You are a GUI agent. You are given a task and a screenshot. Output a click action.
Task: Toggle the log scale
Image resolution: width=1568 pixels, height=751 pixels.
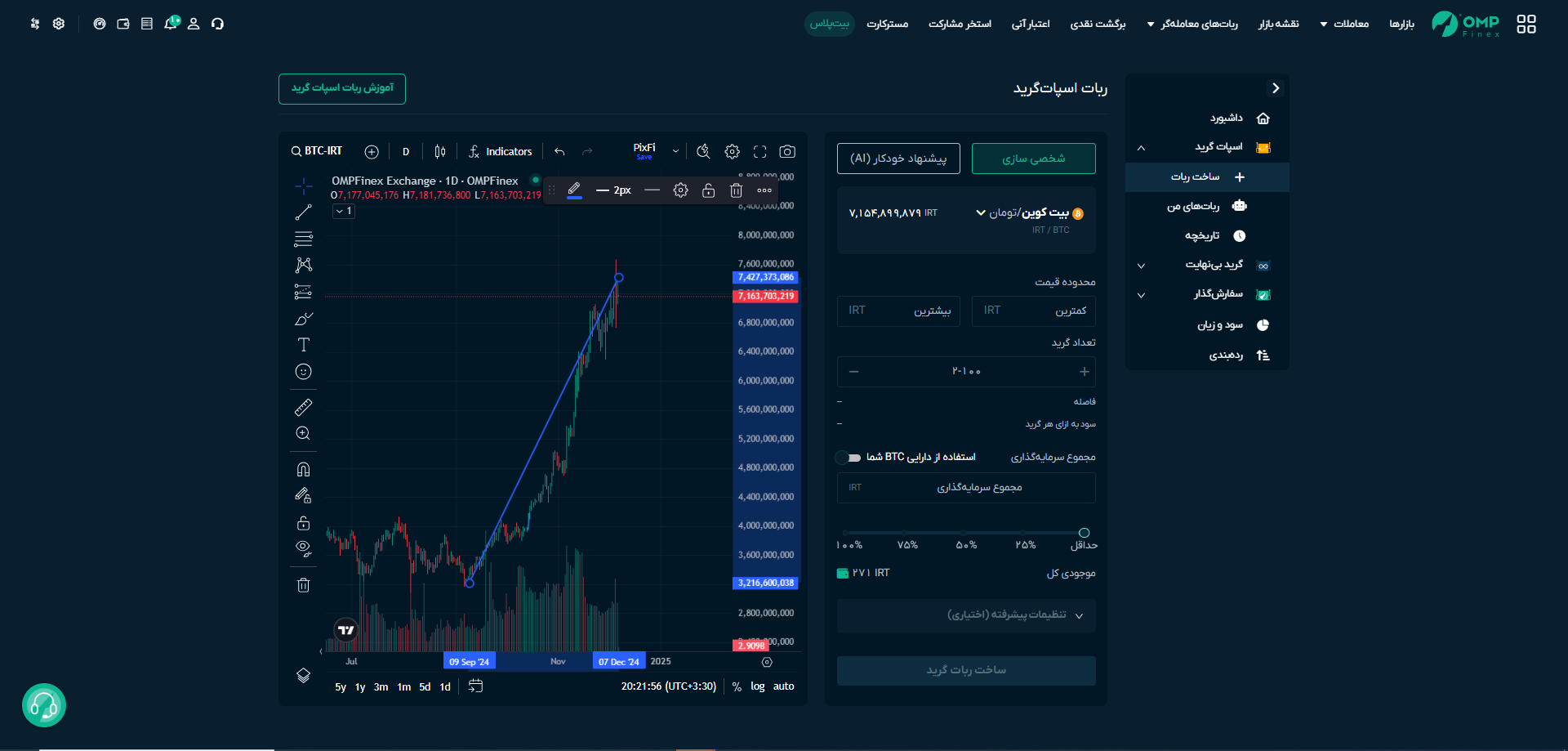coord(758,686)
